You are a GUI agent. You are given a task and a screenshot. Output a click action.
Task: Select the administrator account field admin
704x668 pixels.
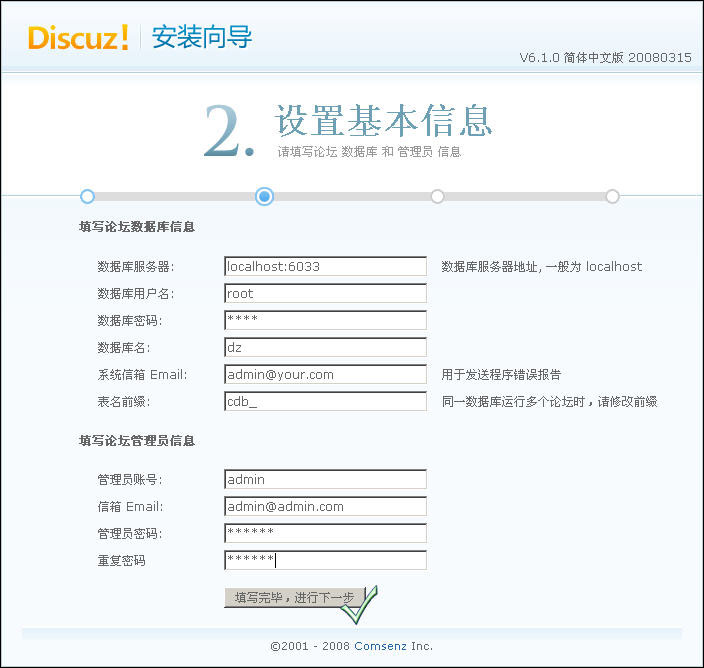(x=325, y=480)
